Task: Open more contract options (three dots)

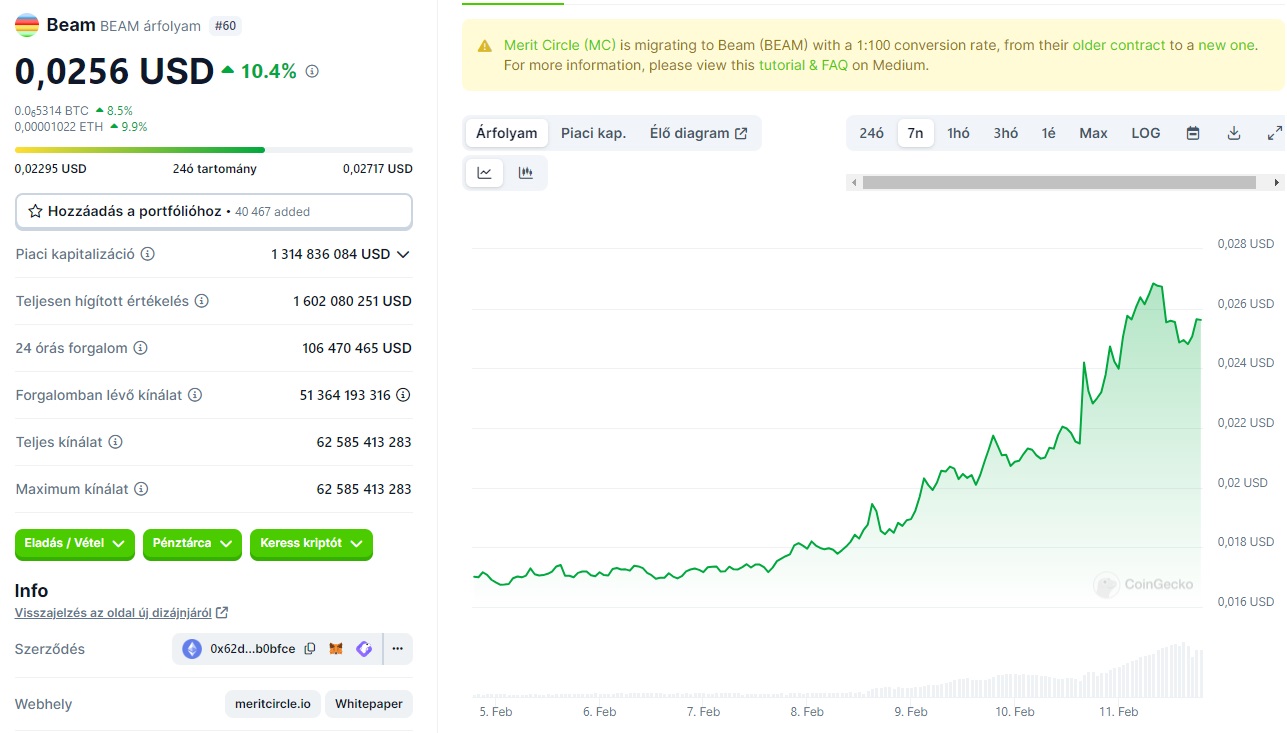Action: coord(397,649)
